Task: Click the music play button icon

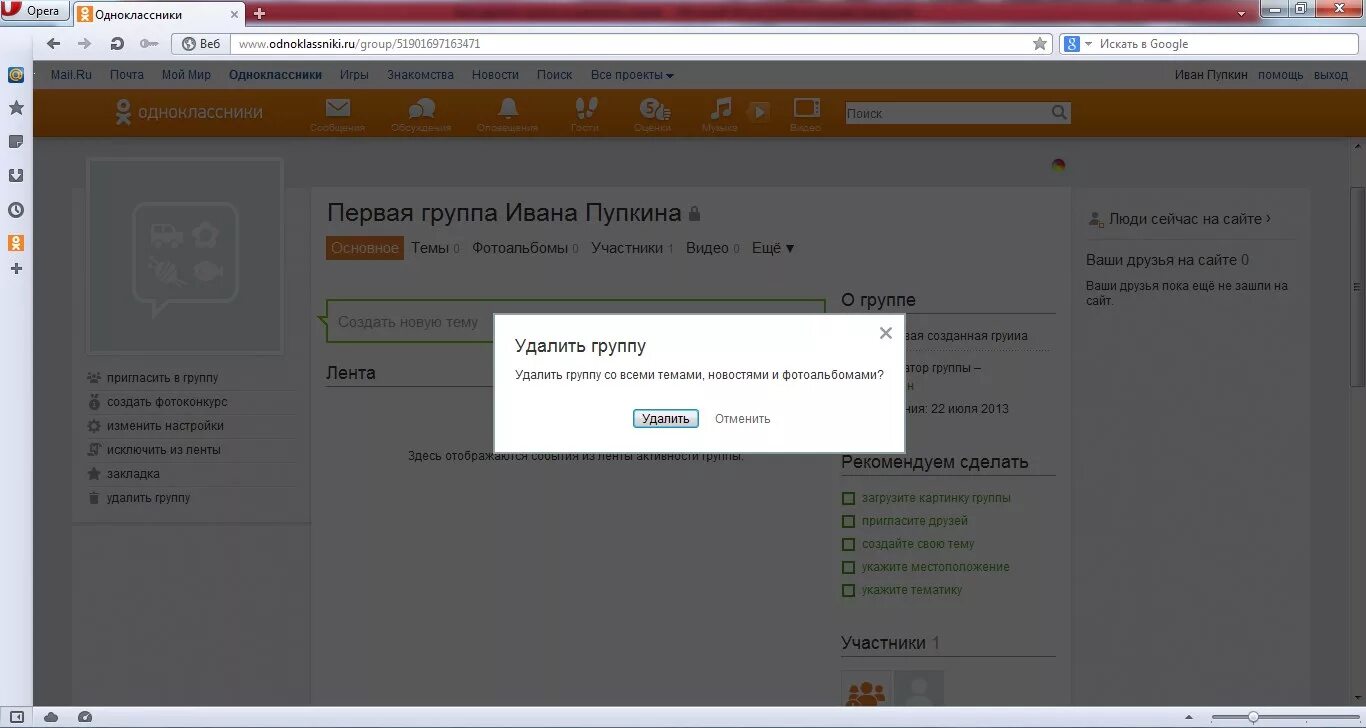Action: (759, 112)
